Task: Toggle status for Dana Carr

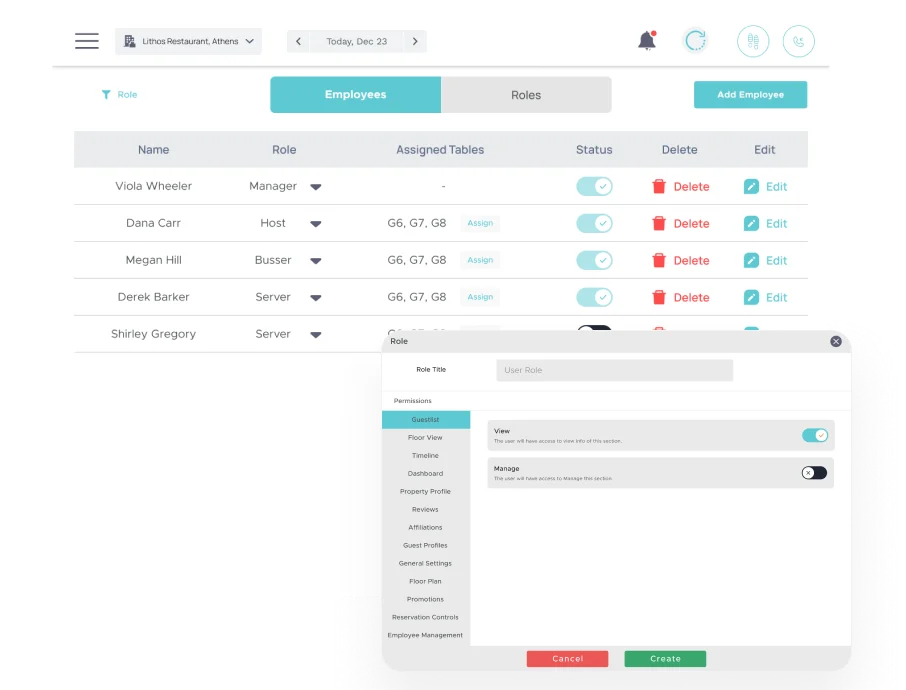Action: [x=594, y=223]
